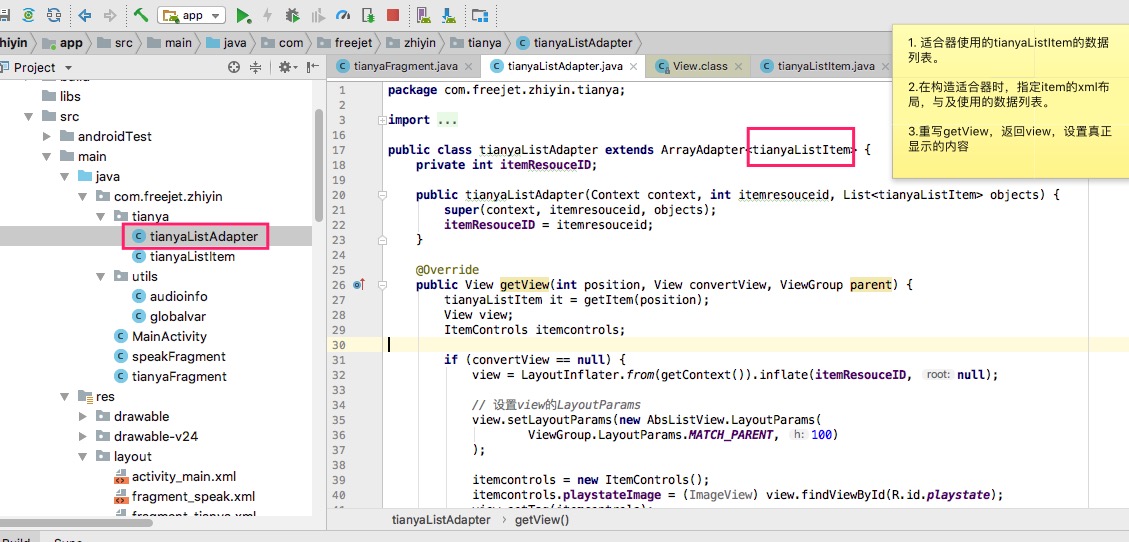This screenshot has width=1129, height=542.
Task: Click override gutter icon on line 26
Action: [x=361, y=285]
